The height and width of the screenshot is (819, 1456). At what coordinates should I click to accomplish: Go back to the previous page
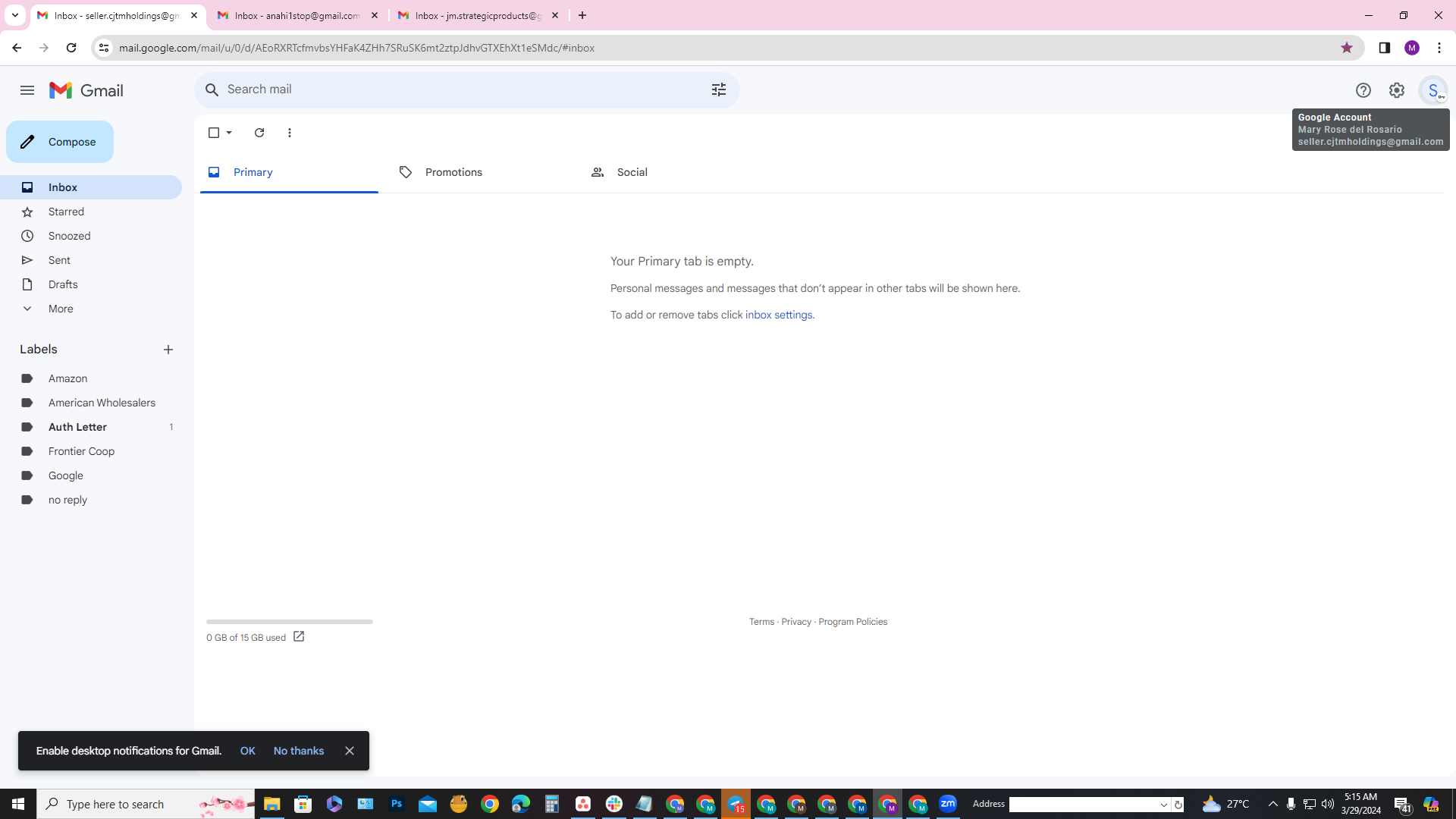pos(17,48)
